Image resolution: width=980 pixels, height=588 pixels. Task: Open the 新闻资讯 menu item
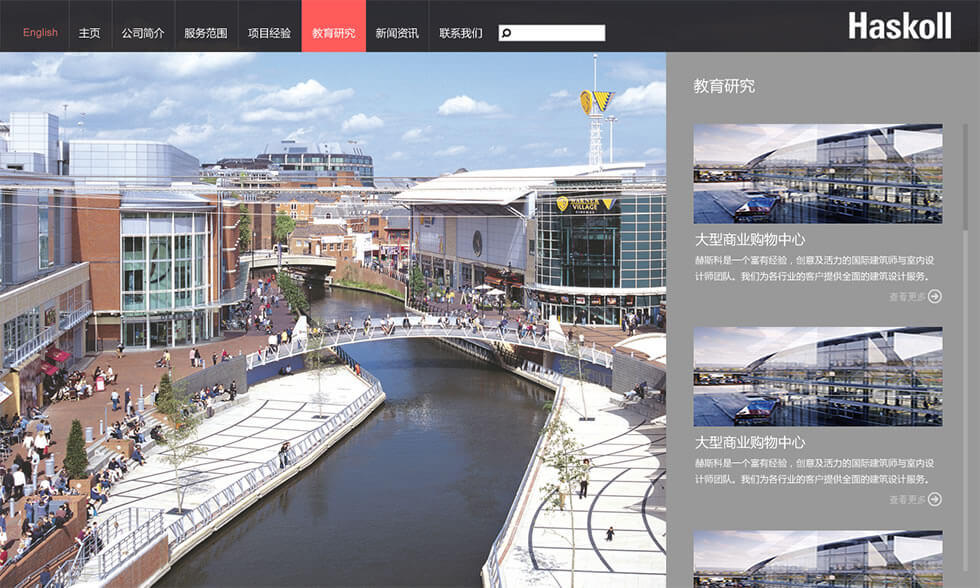click(397, 33)
